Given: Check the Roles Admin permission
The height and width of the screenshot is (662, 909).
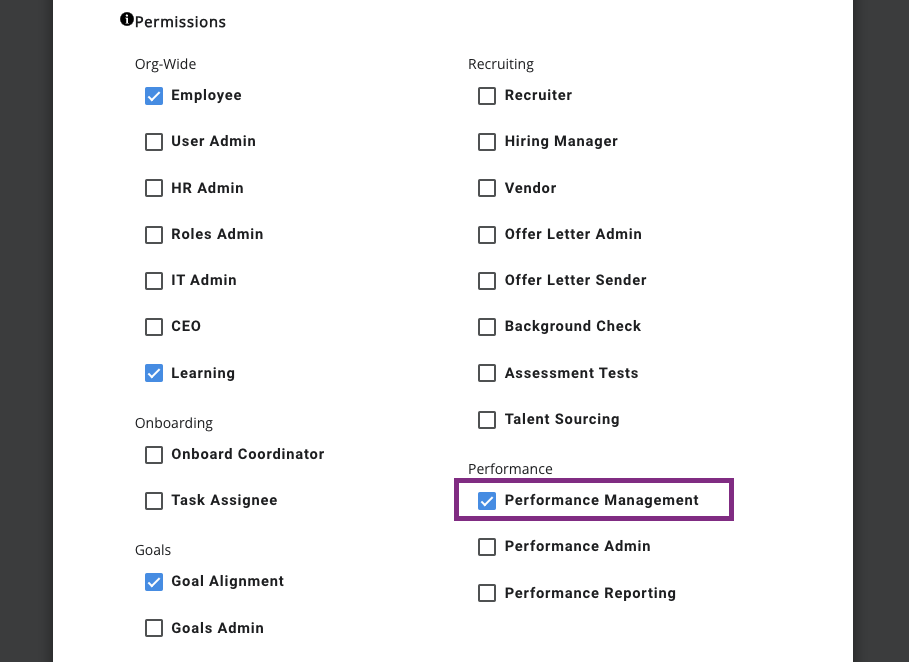Looking at the screenshot, I should (154, 235).
